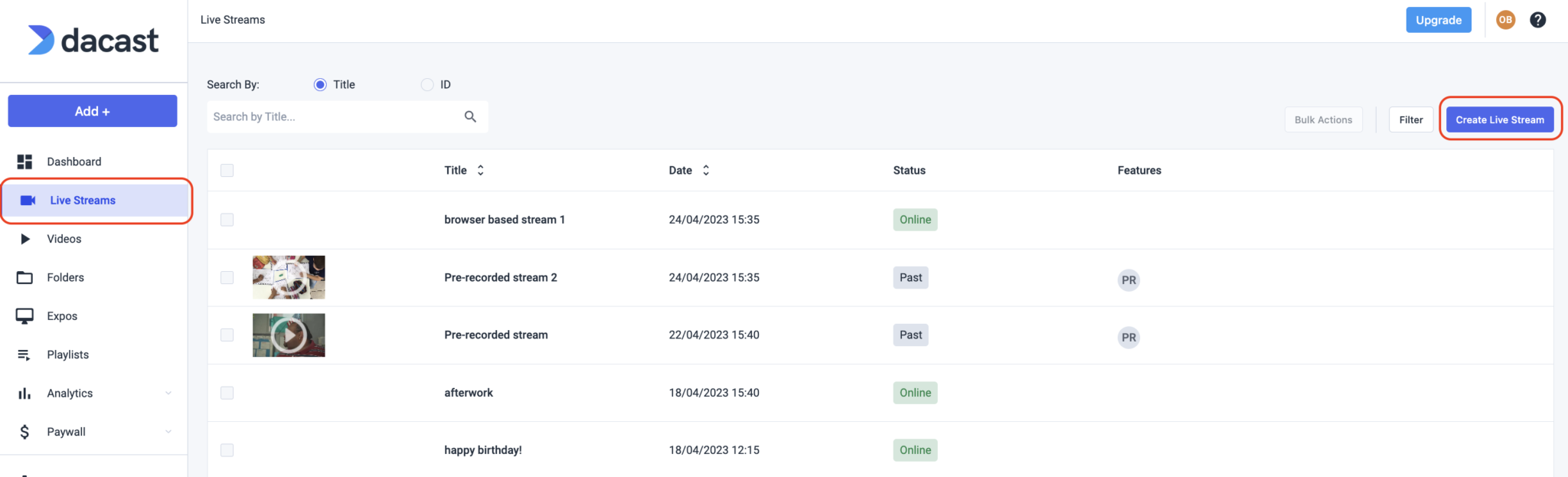The image size is (1568, 477).
Task: Expand the Paywall menu chevron
Action: pyautogui.click(x=168, y=432)
